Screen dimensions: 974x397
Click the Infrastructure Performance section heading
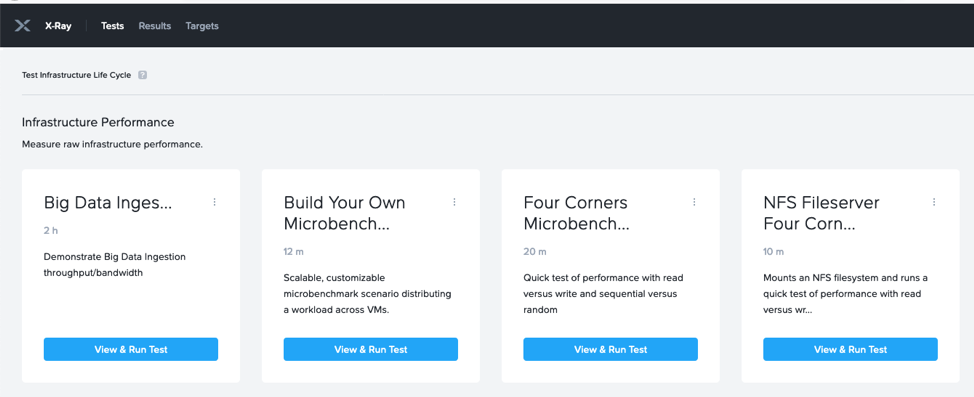click(98, 122)
